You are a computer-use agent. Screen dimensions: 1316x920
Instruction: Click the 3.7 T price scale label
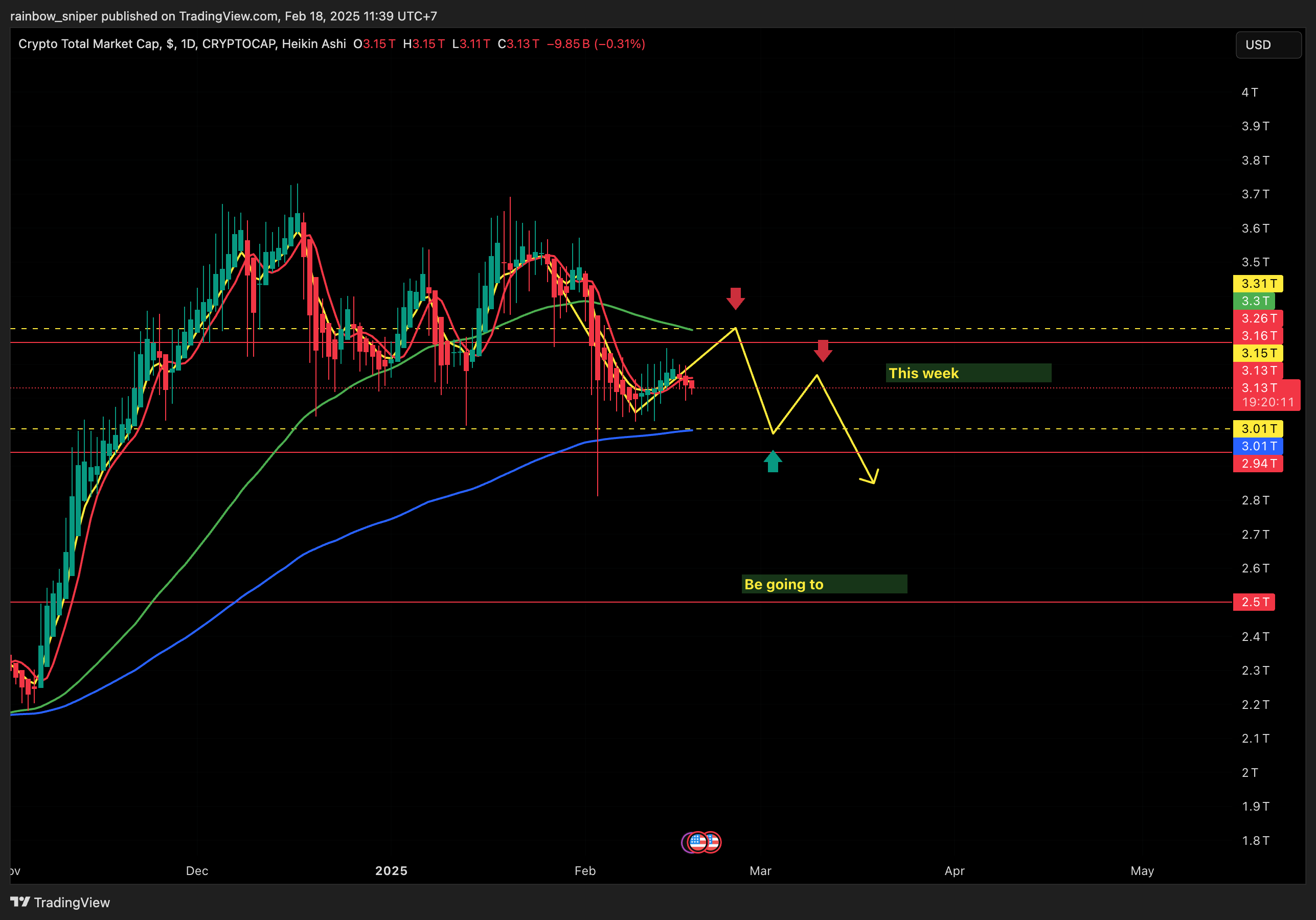(x=1255, y=194)
